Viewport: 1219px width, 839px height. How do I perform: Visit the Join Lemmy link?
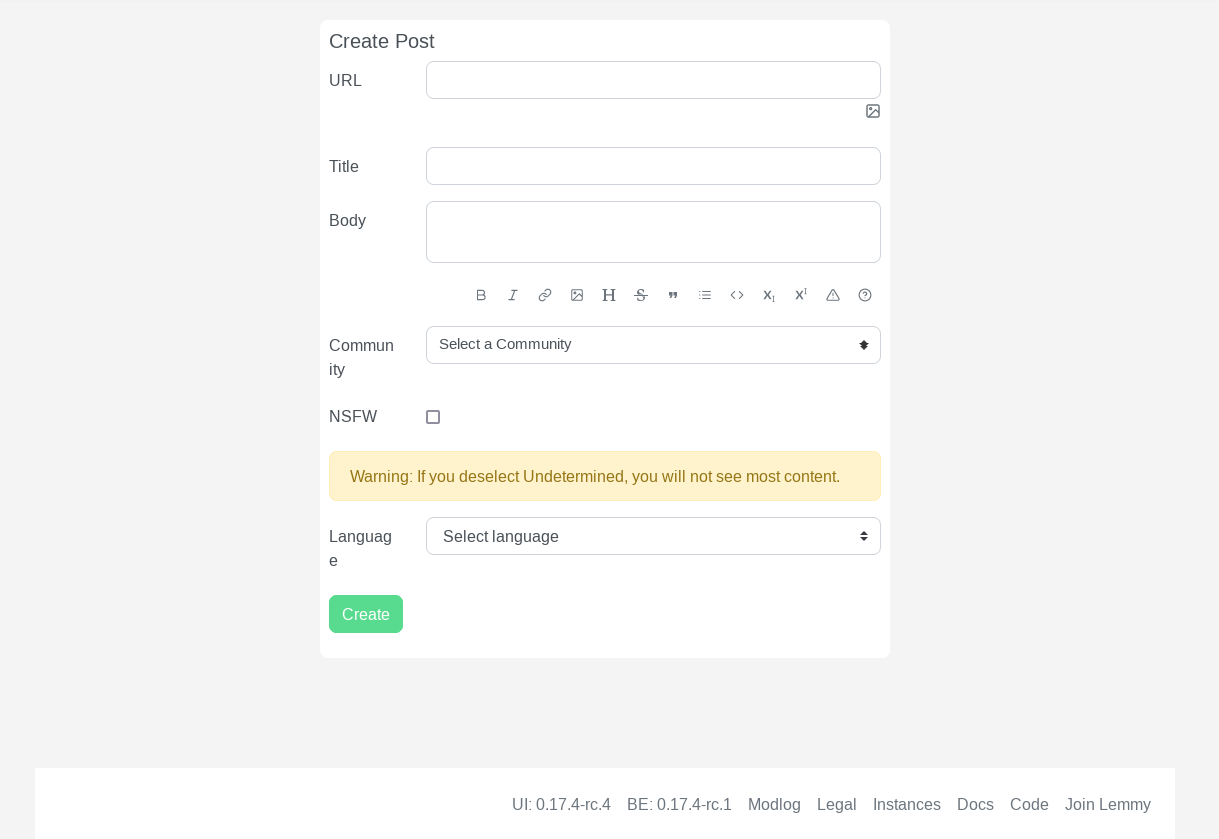point(1107,804)
